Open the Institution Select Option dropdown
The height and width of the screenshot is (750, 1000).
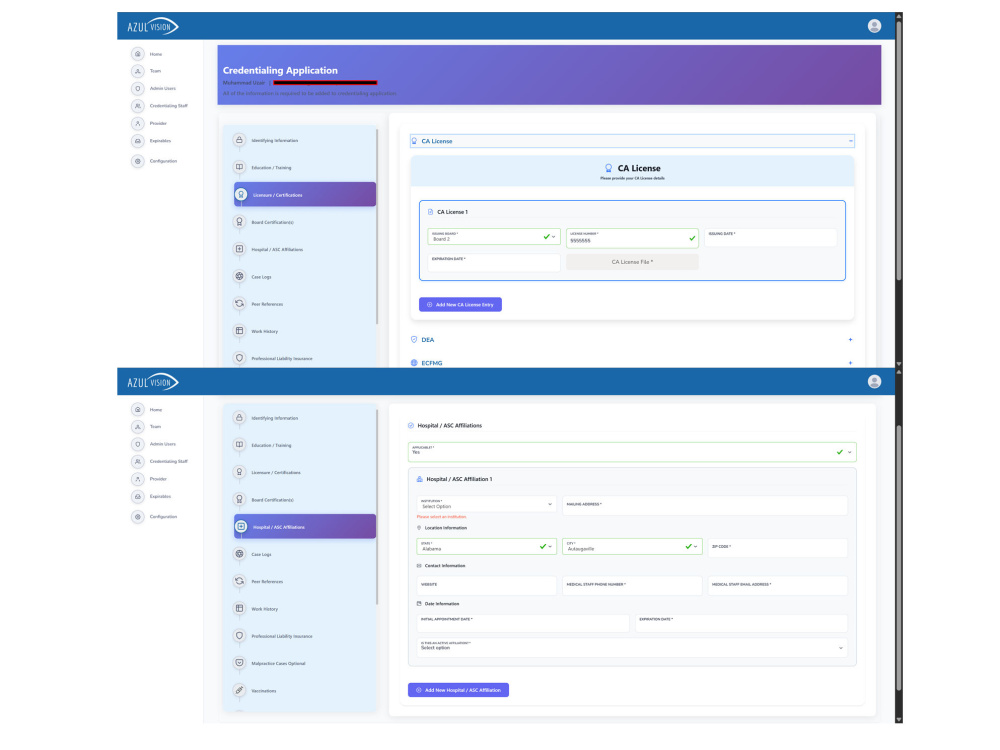pyautogui.click(x=486, y=504)
